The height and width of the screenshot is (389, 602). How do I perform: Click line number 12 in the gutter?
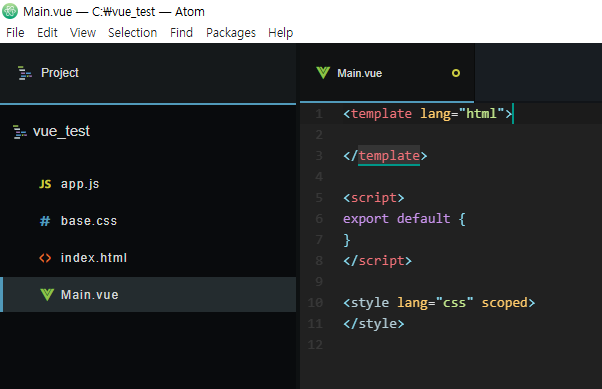tap(315, 345)
